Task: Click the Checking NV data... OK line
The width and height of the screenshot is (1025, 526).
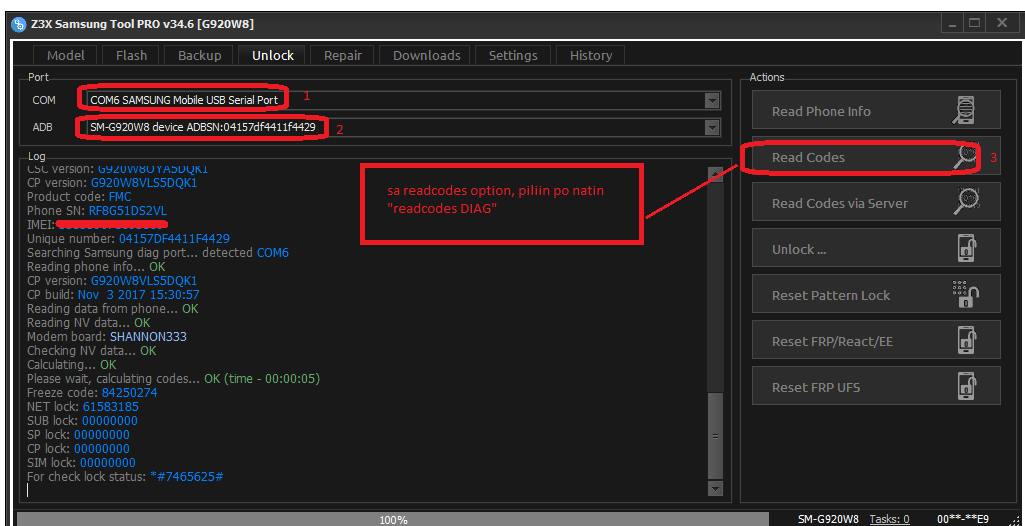Action: [x=92, y=351]
